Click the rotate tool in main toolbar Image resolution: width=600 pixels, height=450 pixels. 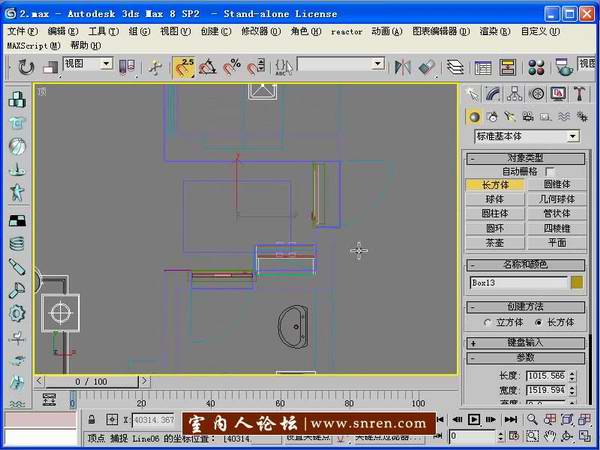coord(26,67)
